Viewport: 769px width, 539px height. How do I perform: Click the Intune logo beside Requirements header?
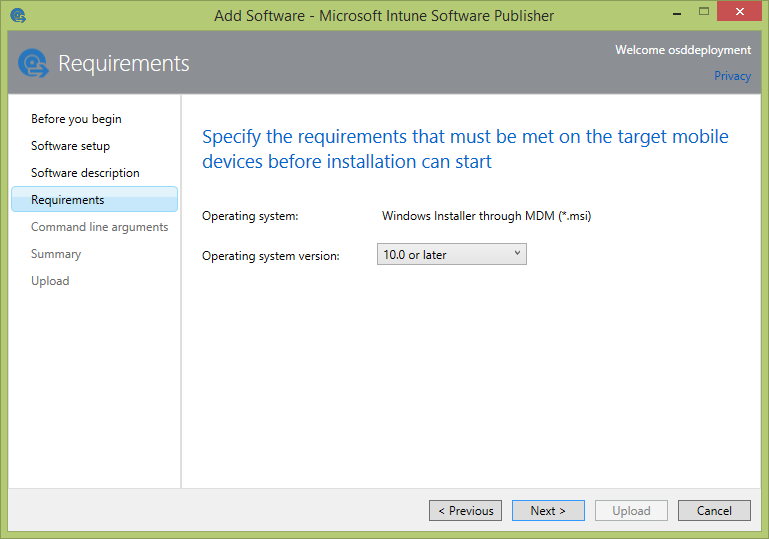[33, 63]
